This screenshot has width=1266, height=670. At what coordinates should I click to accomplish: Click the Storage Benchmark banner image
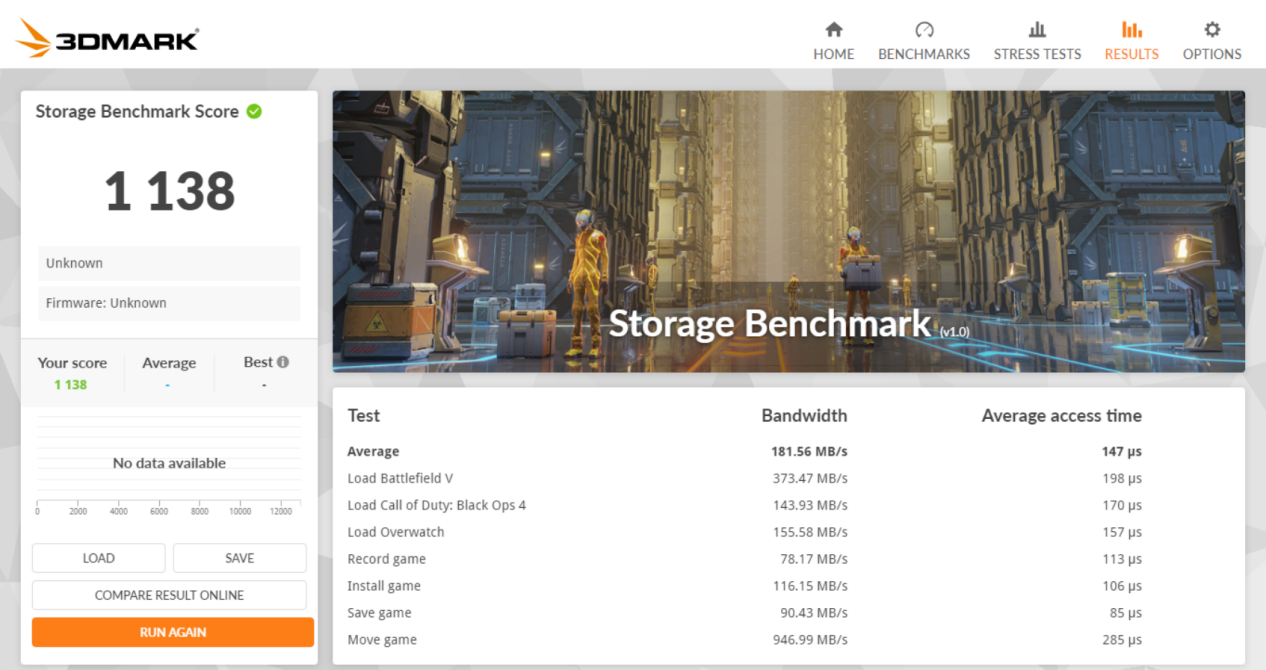[788, 231]
